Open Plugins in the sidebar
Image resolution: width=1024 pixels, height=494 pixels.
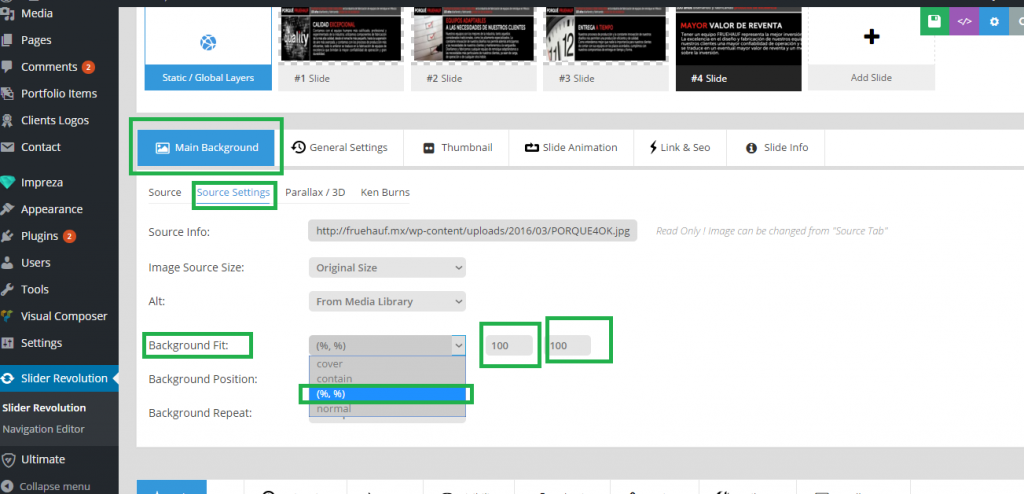click(x=39, y=236)
